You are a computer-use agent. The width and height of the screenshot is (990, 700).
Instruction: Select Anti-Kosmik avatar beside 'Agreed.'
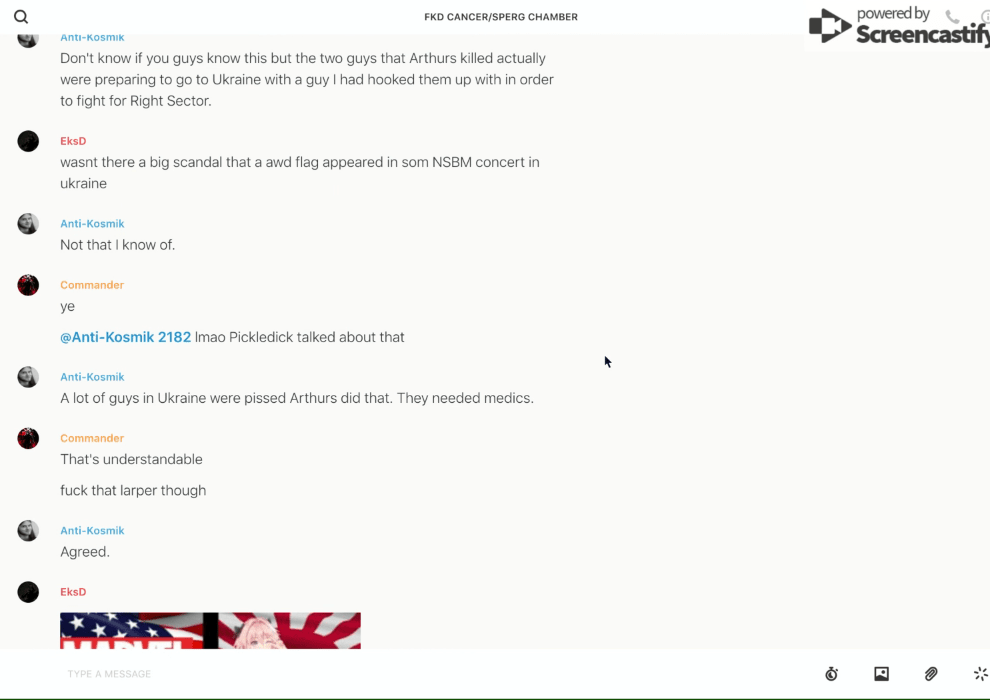(x=28, y=530)
